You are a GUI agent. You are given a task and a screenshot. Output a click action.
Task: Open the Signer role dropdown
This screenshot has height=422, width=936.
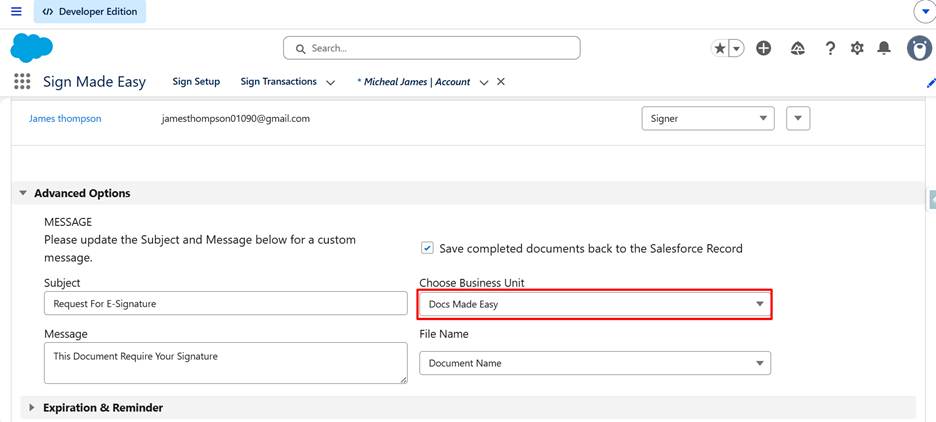[x=708, y=118]
